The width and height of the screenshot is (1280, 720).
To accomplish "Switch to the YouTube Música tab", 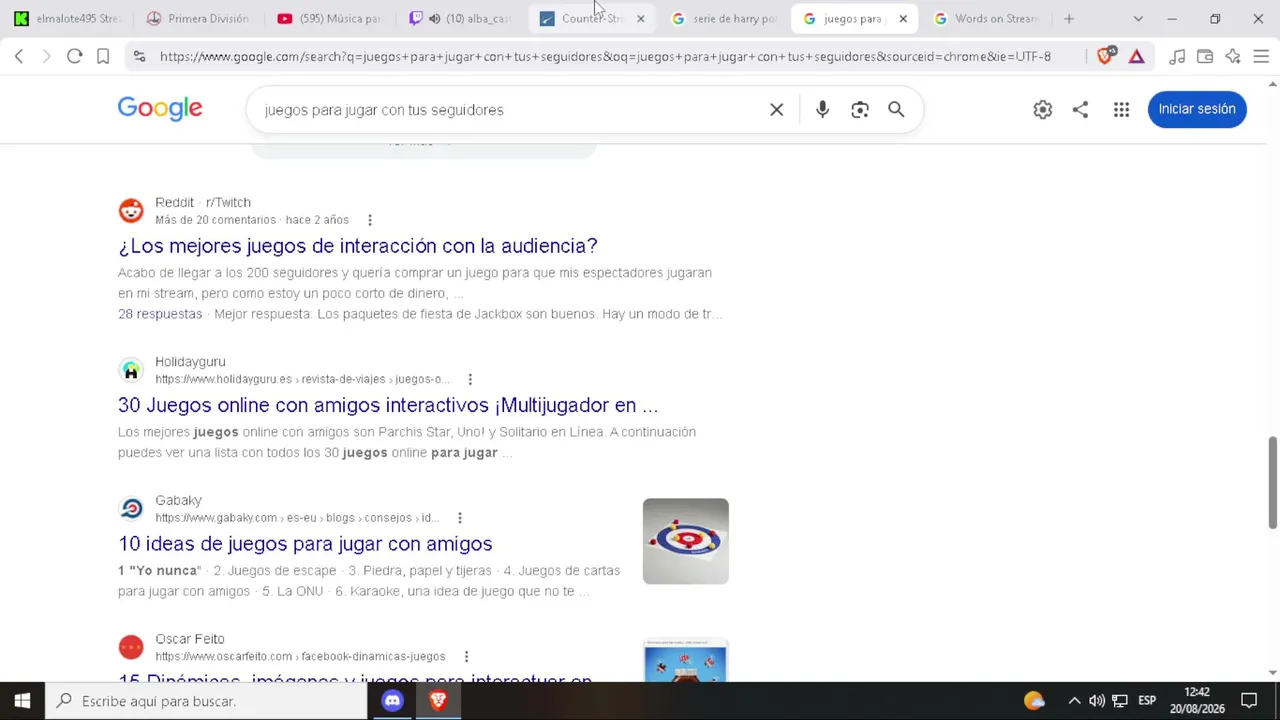I will coord(329,19).
